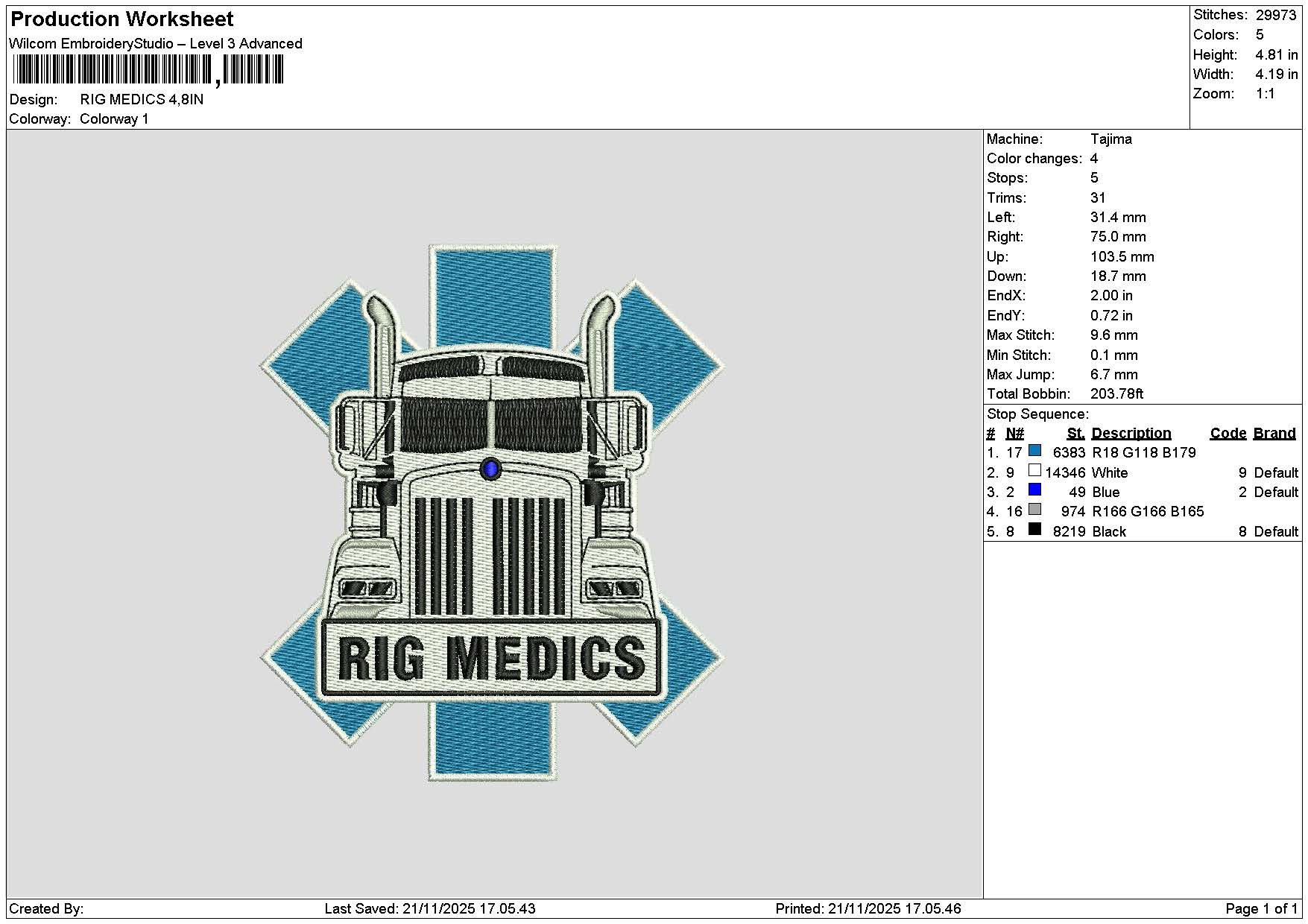Click the Width value 4.19 in
The image size is (1308, 924).
pos(1277,74)
